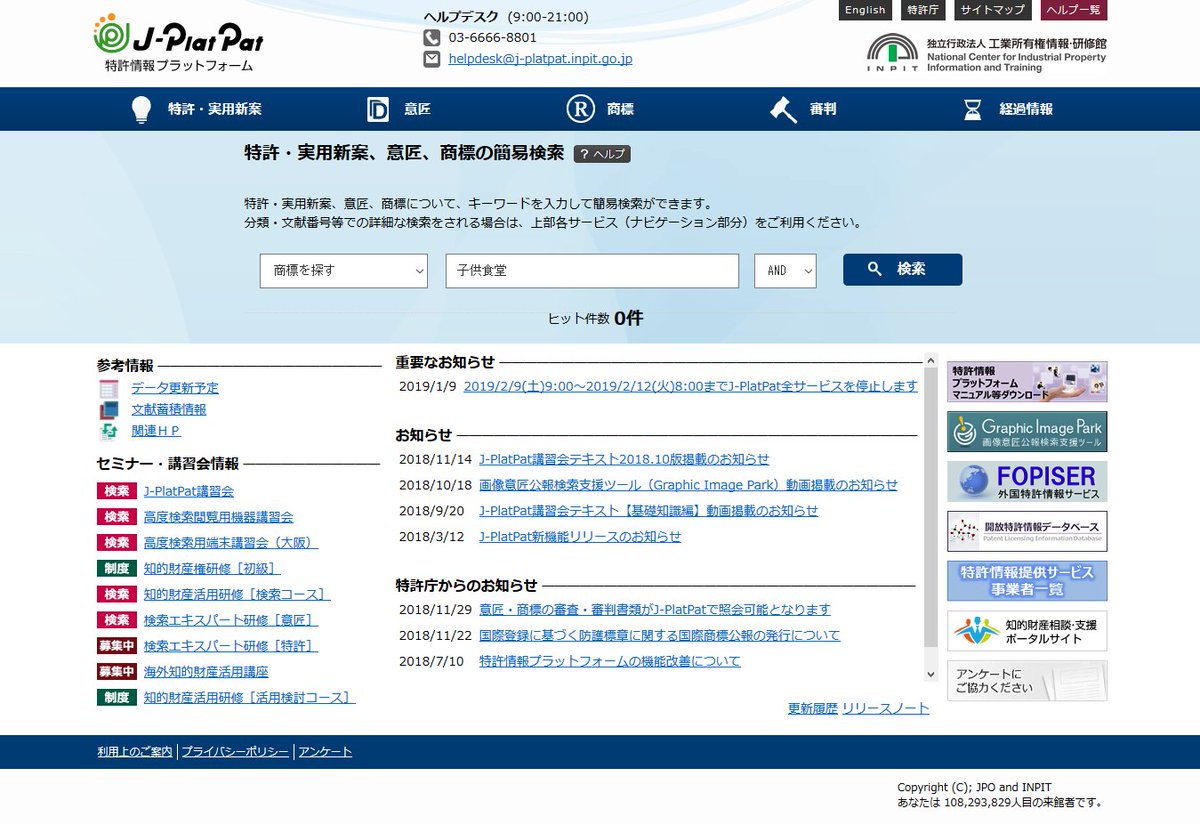Open the ヘルプ一覧 page
Image resolution: width=1200 pixels, height=825 pixels.
(1074, 10)
